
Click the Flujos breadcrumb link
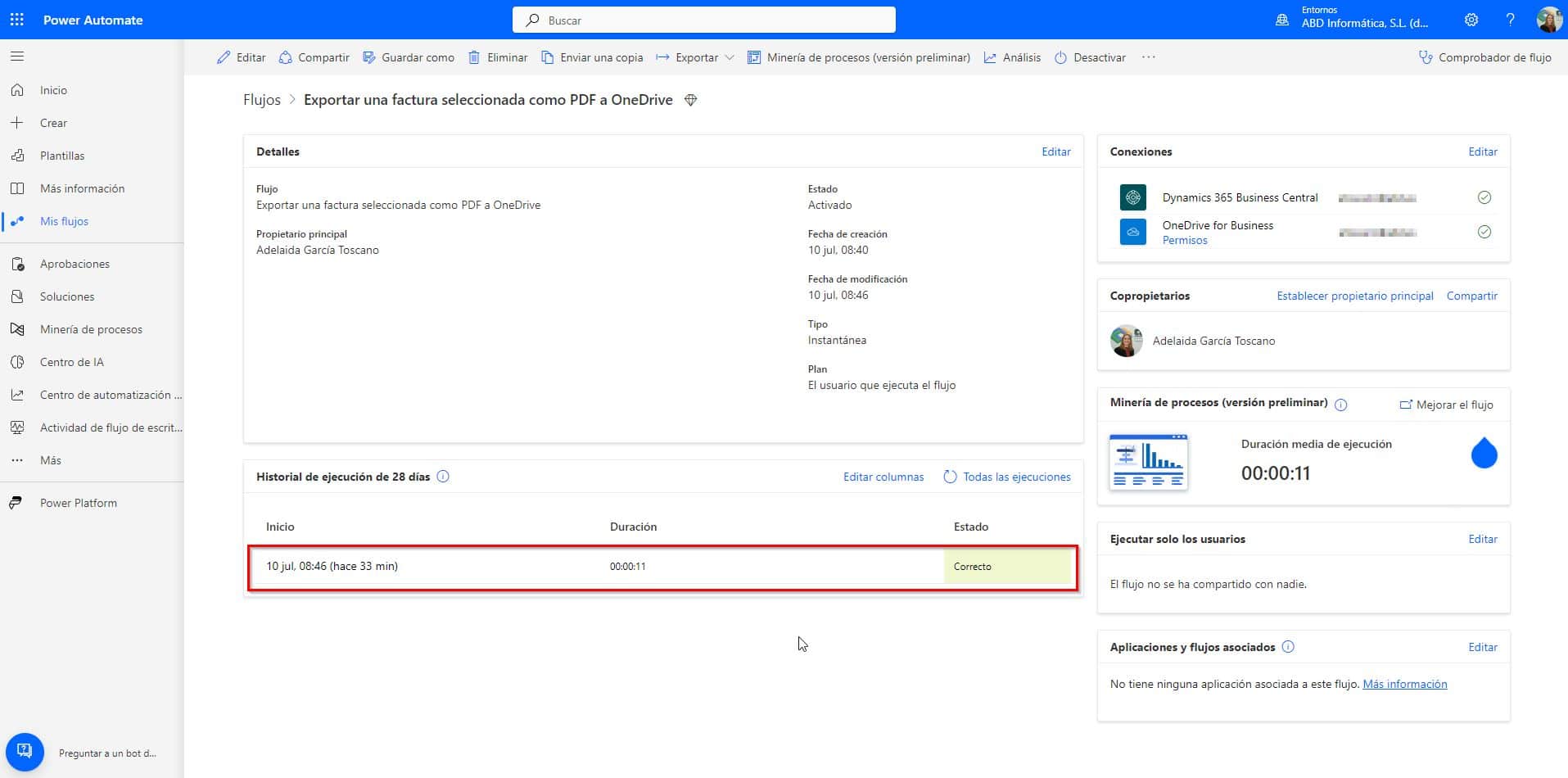tap(262, 100)
